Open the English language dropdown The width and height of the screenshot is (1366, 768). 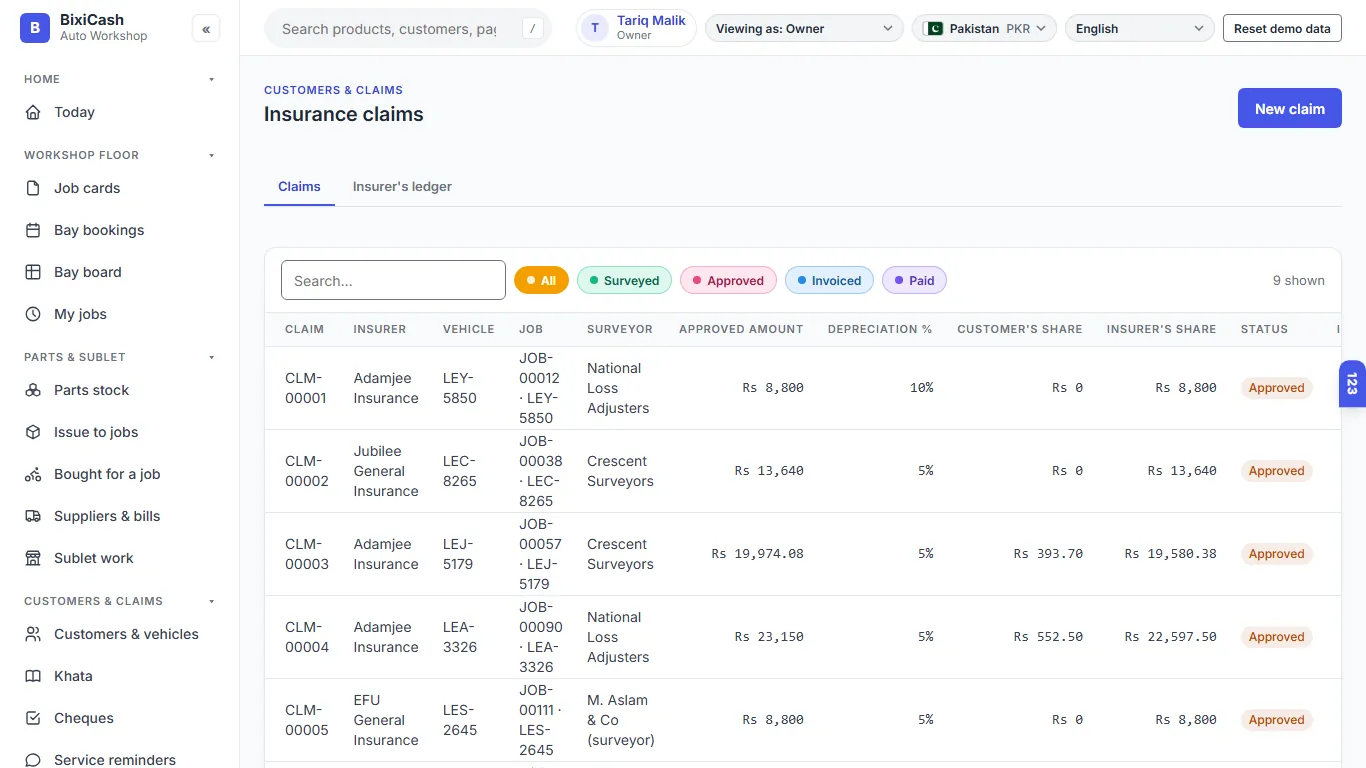pyautogui.click(x=1140, y=29)
